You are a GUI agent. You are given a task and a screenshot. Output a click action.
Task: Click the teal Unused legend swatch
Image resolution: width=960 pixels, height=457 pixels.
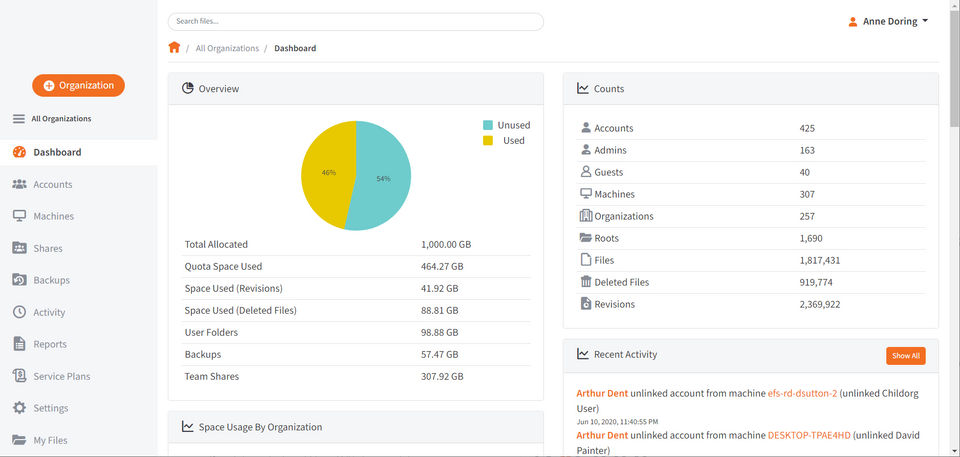[488, 125]
